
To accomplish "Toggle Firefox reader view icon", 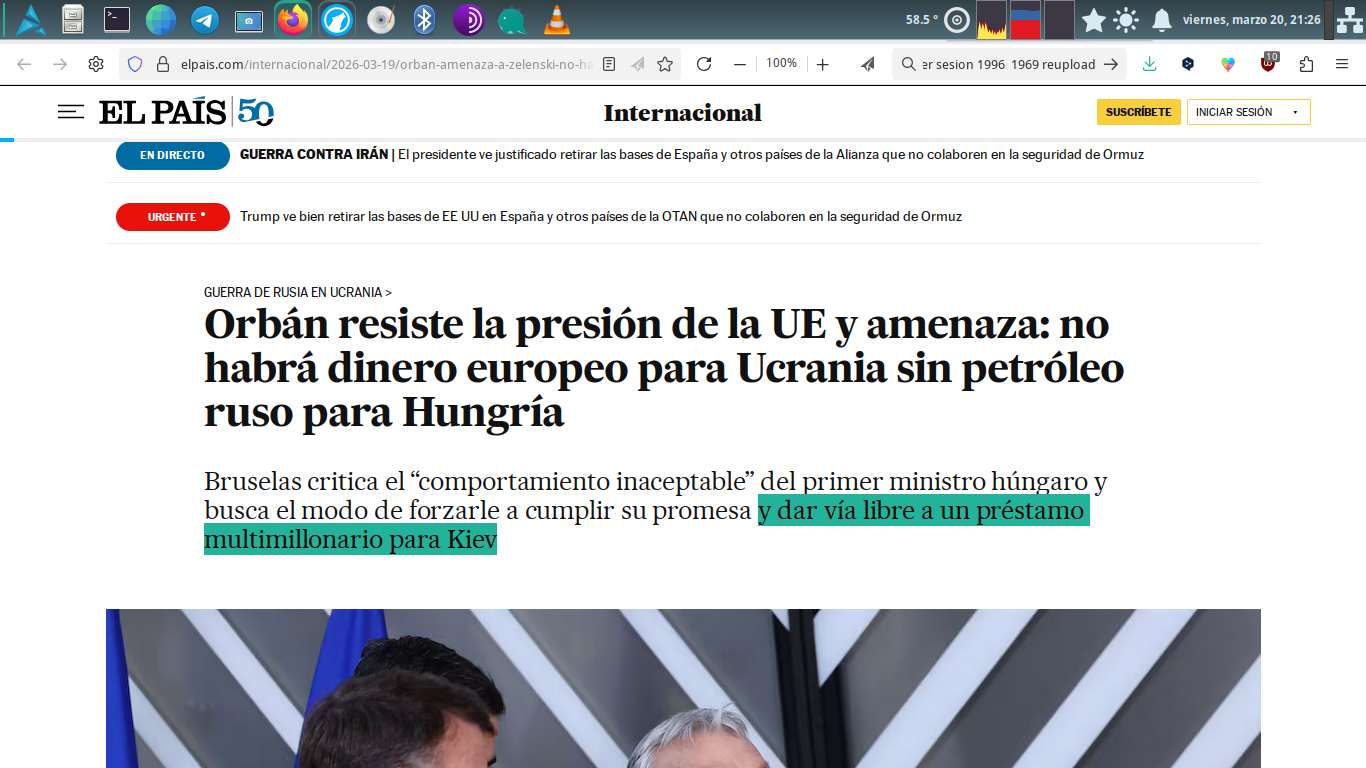I will point(609,64).
